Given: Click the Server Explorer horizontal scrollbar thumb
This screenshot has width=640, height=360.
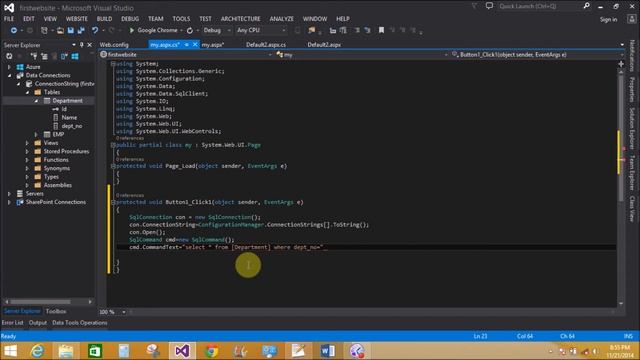Looking at the screenshot, I should tap(40, 302).
